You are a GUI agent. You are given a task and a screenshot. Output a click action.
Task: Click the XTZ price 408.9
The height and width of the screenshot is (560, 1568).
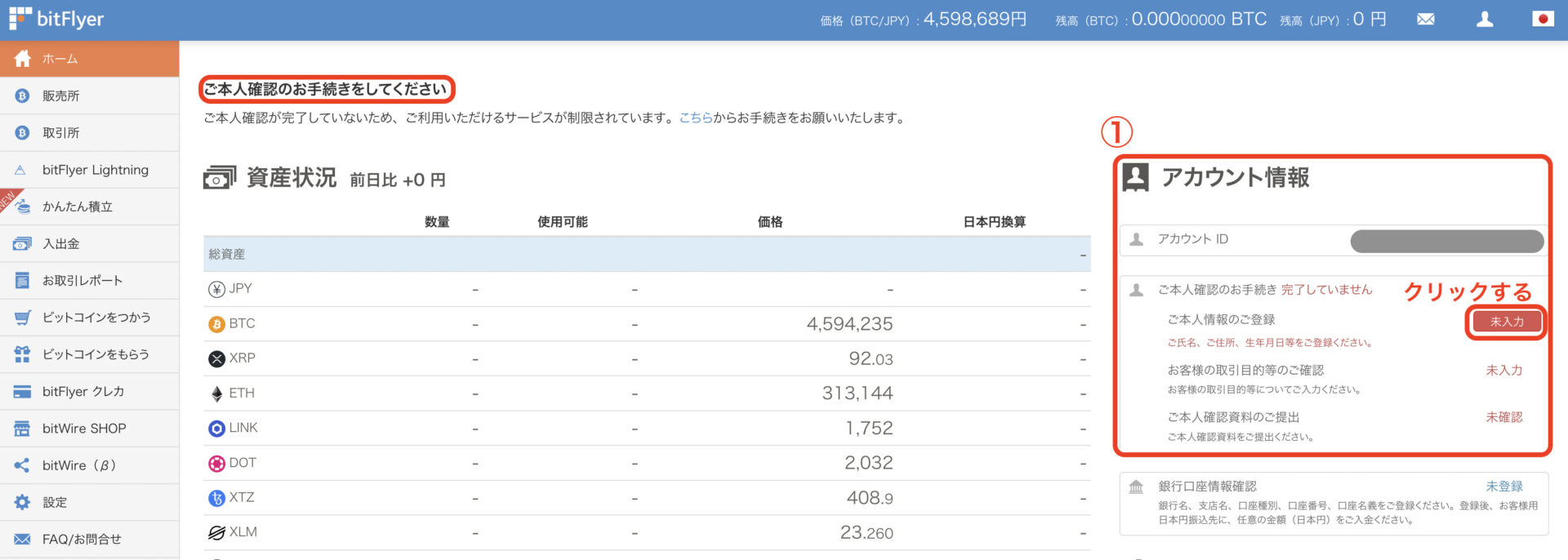(870, 498)
